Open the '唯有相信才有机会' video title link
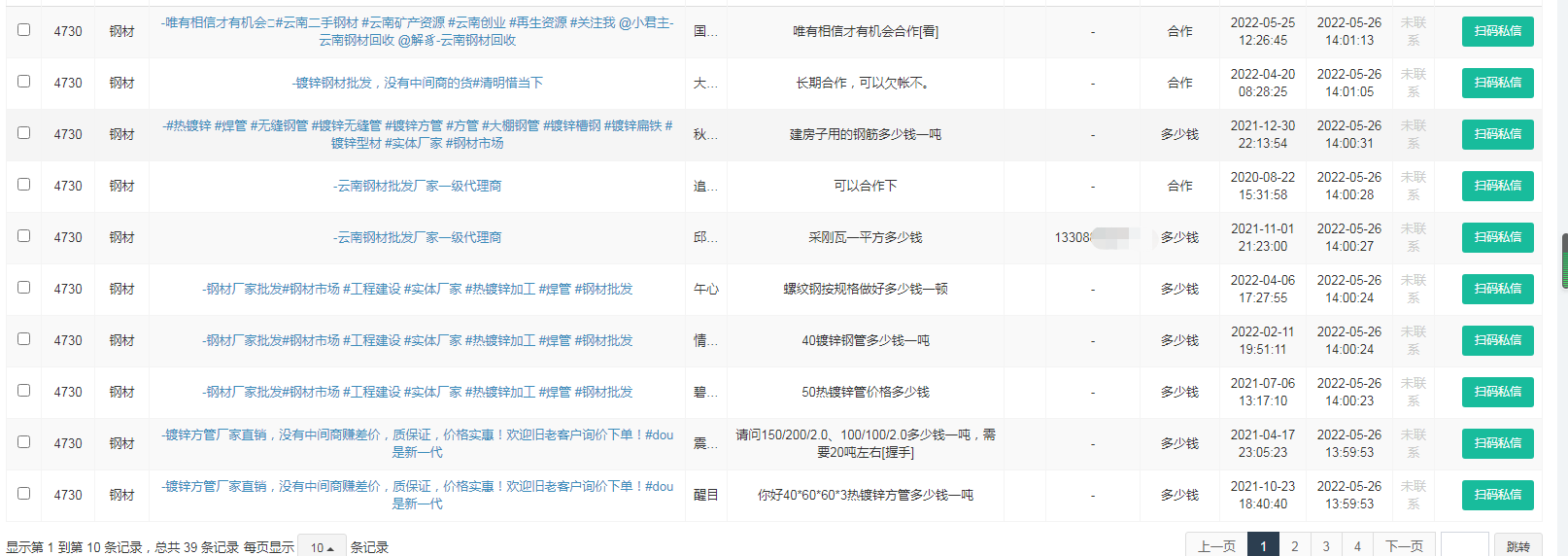 coord(418,31)
